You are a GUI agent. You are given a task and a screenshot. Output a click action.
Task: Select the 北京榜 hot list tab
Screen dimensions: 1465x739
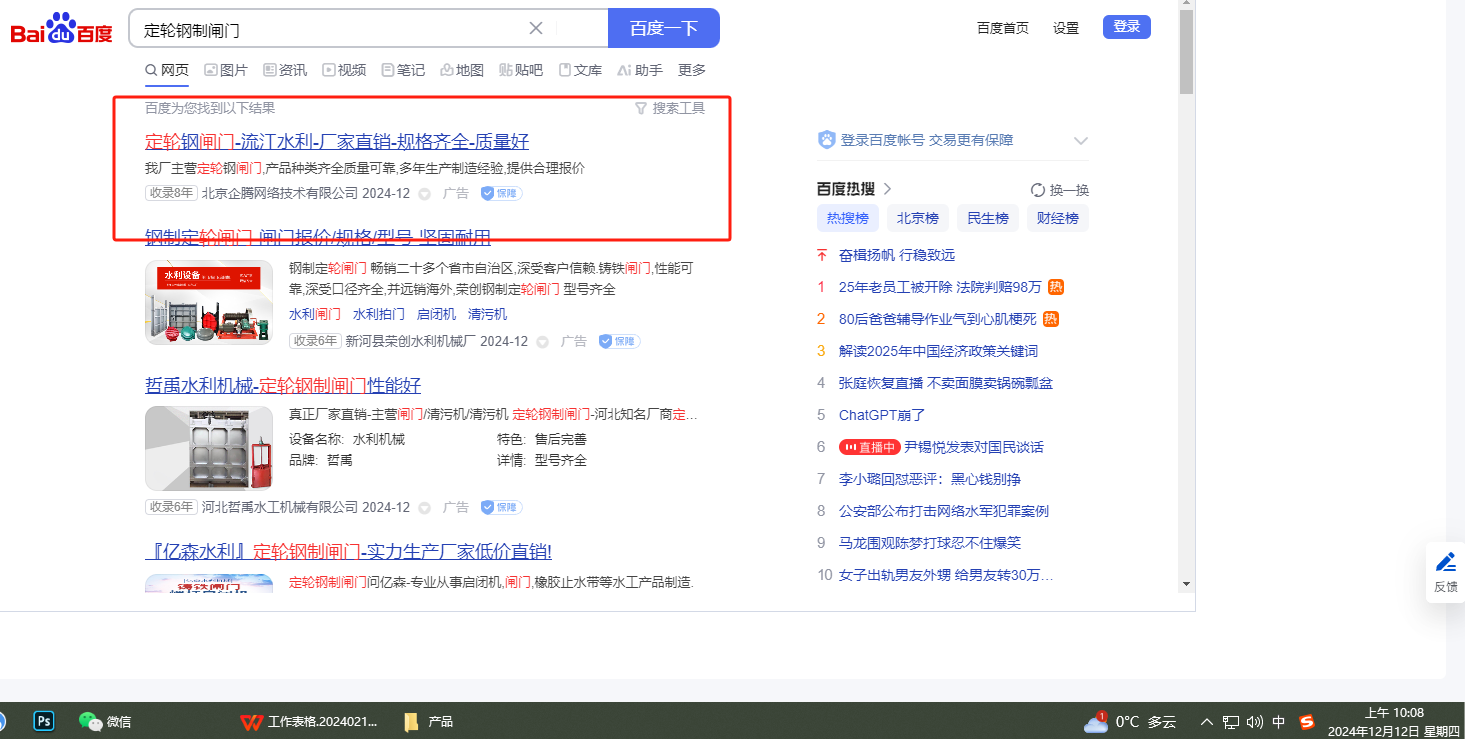tap(917, 218)
